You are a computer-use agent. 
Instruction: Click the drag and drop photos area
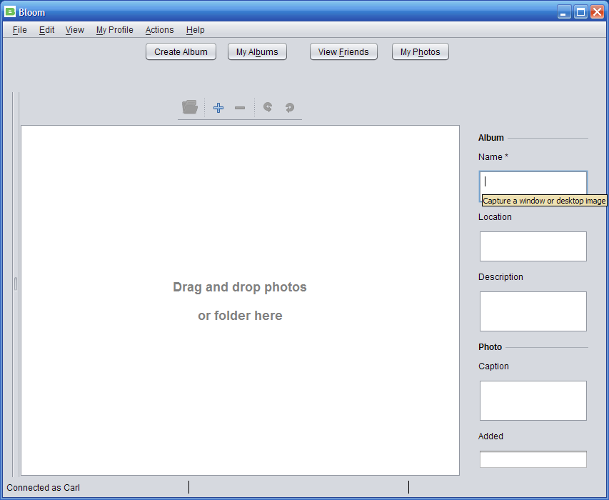(240, 300)
